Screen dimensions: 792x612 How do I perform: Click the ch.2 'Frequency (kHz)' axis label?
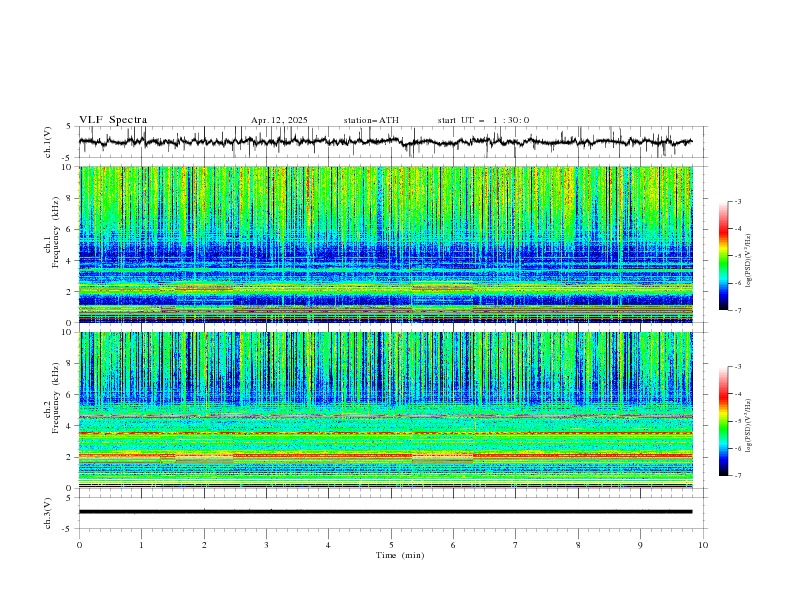point(55,398)
